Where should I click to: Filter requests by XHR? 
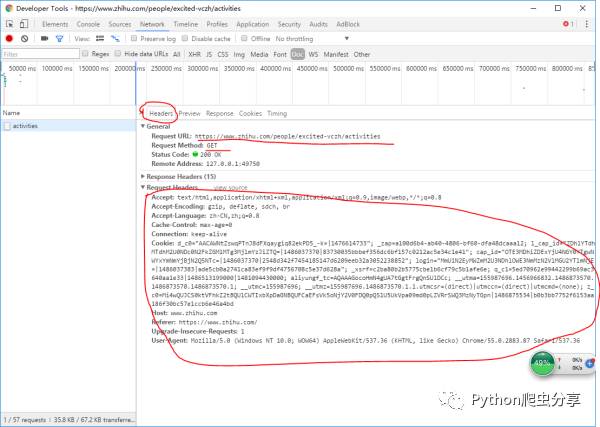[x=194, y=54]
